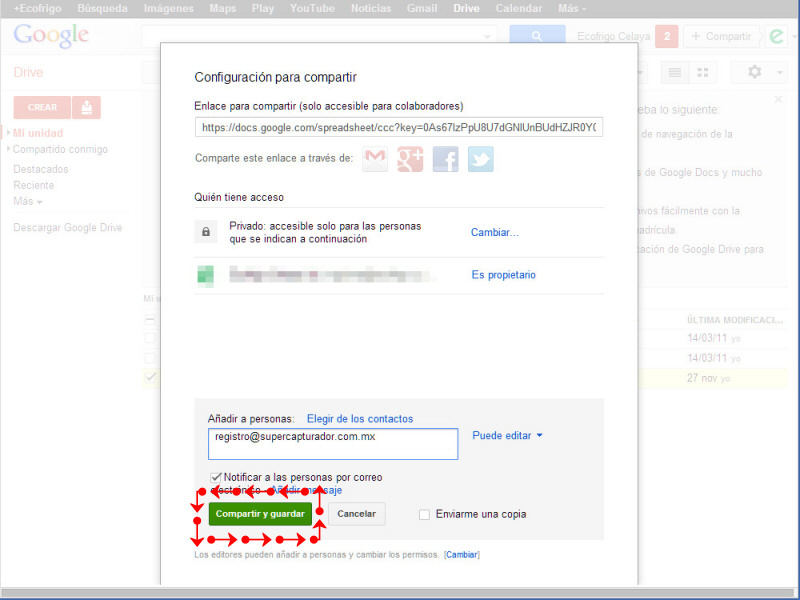Click [Cambiar] link for editor permissions
800x600 pixels.
coord(462,555)
